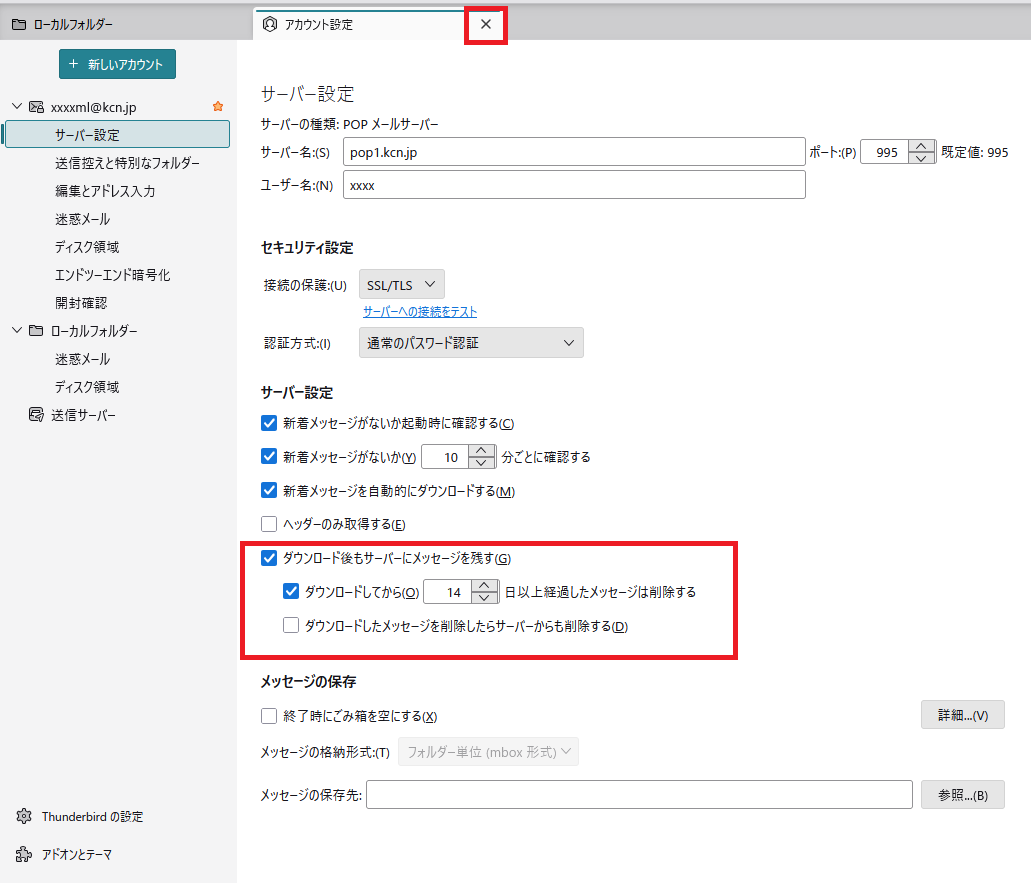Click the Thunderbird settings gear icon
The height and width of the screenshot is (883, 1031).
click(x=24, y=817)
